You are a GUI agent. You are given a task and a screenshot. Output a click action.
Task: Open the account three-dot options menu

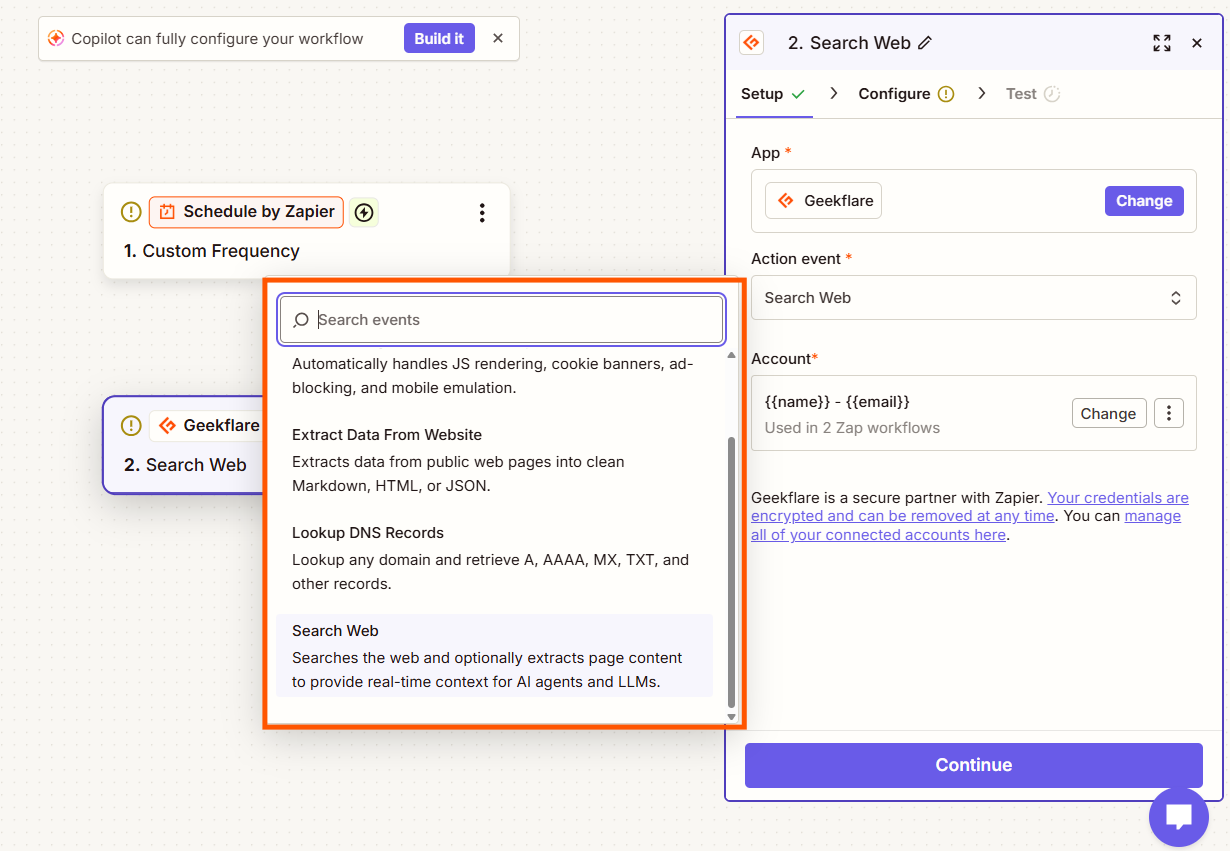tap(1169, 413)
